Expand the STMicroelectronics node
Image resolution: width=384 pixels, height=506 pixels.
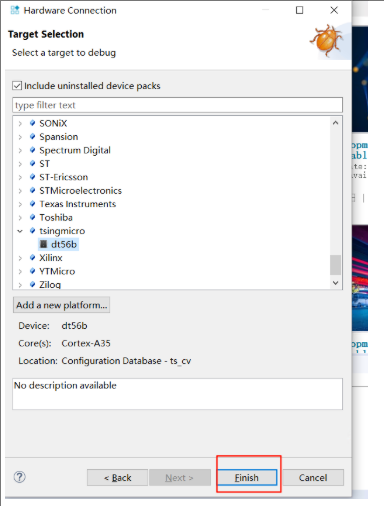[x=20, y=191]
